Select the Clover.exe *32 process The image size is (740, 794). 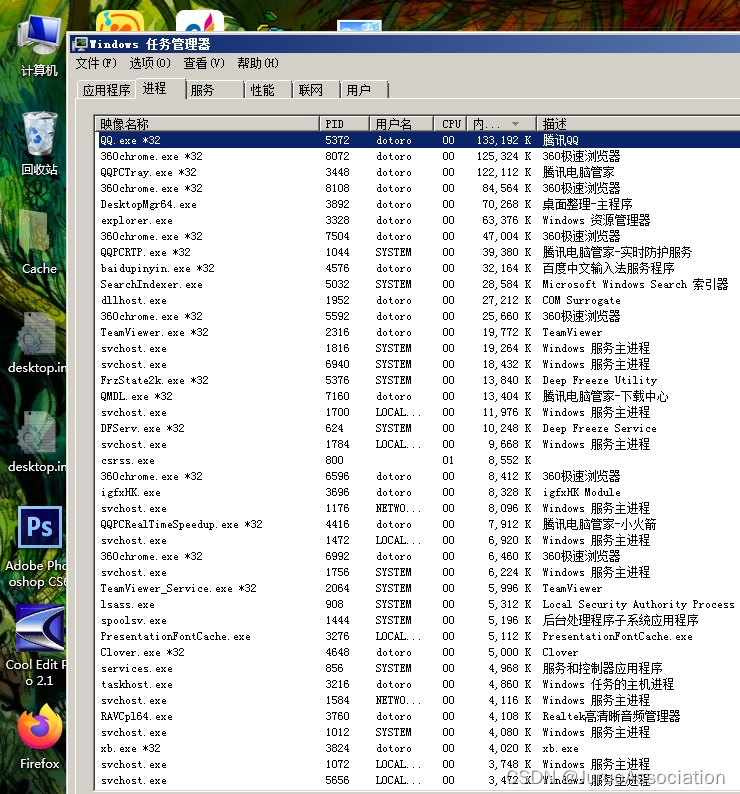point(418,652)
